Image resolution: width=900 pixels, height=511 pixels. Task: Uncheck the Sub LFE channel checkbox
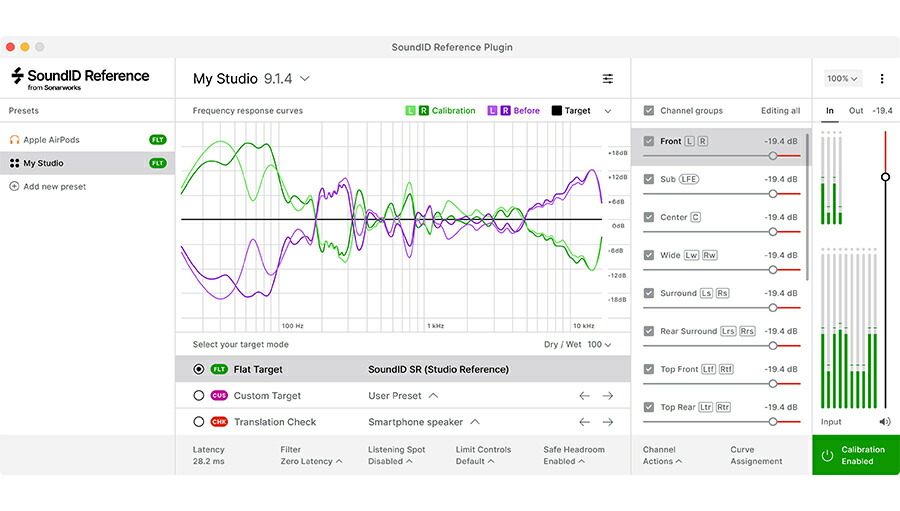(x=649, y=179)
